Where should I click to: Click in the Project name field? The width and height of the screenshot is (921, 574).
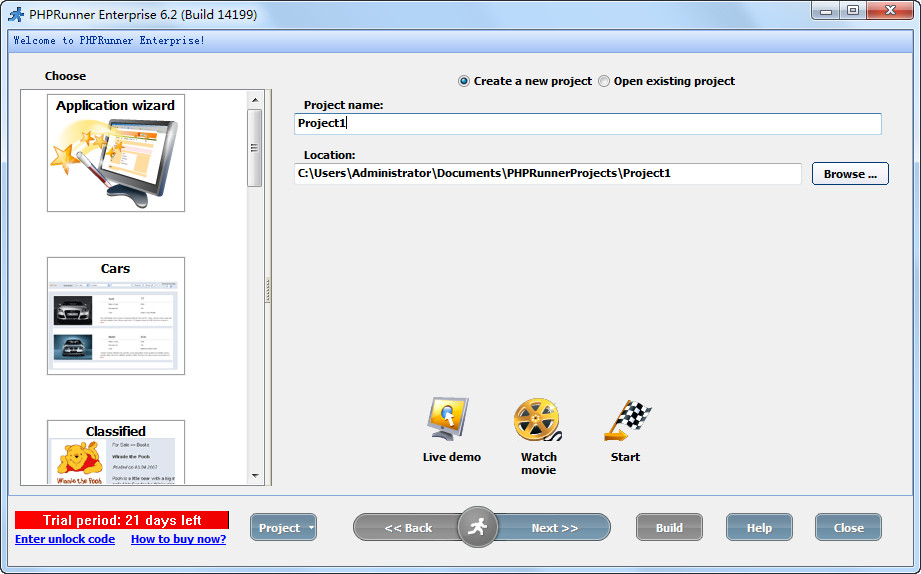point(587,123)
